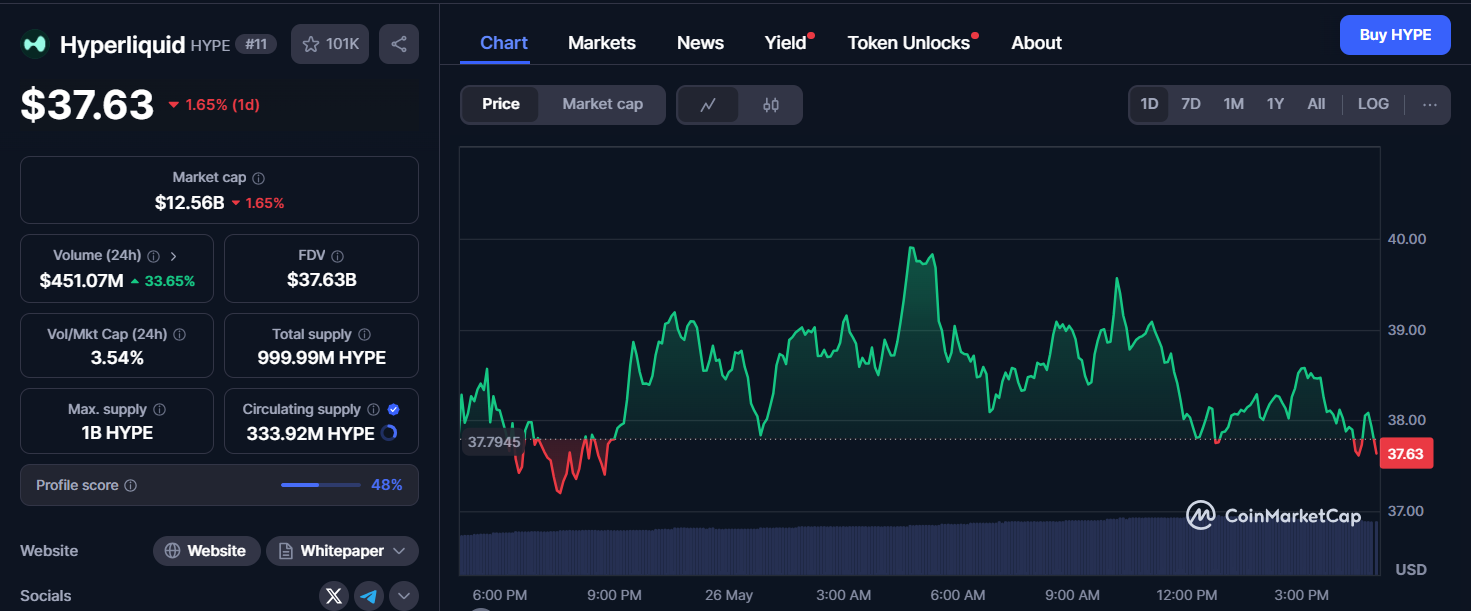Open the News tab

[x=700, y=43]
